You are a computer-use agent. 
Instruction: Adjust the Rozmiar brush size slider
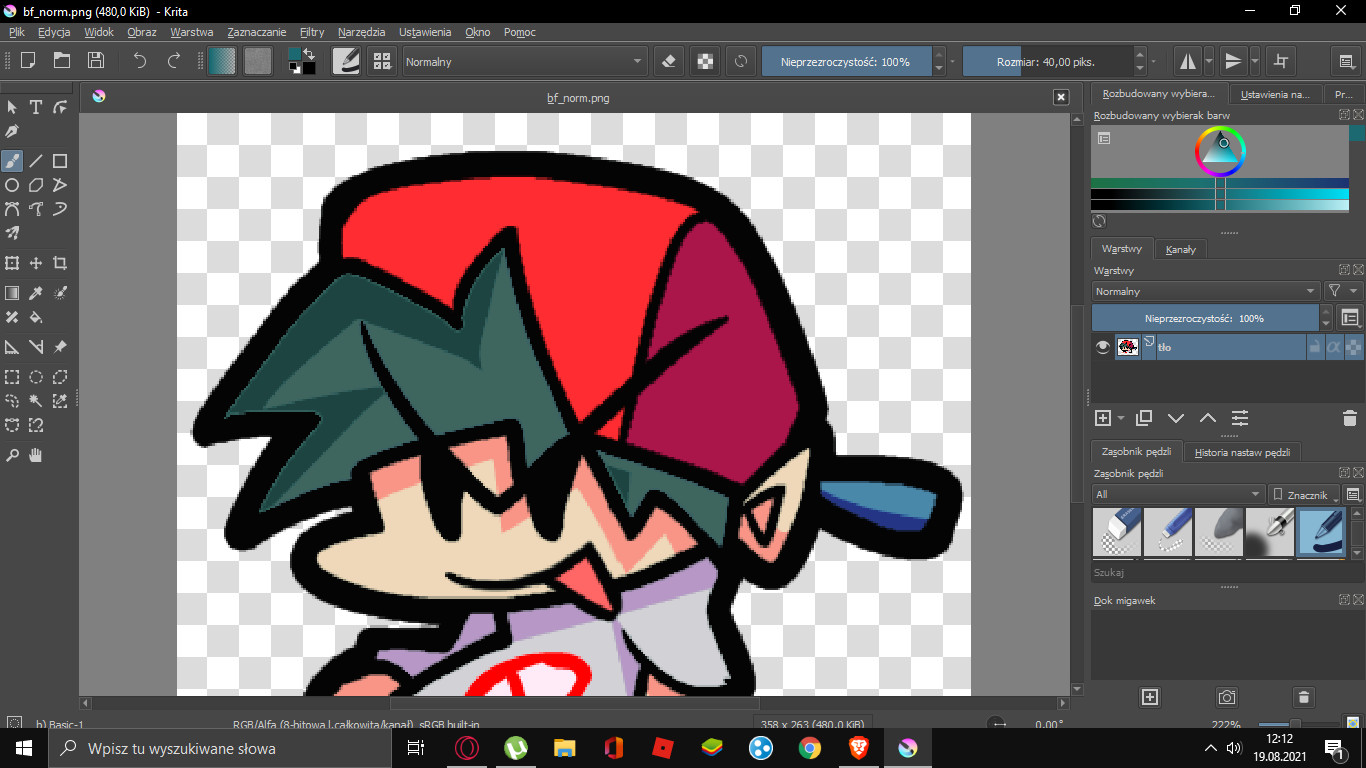1047,61
